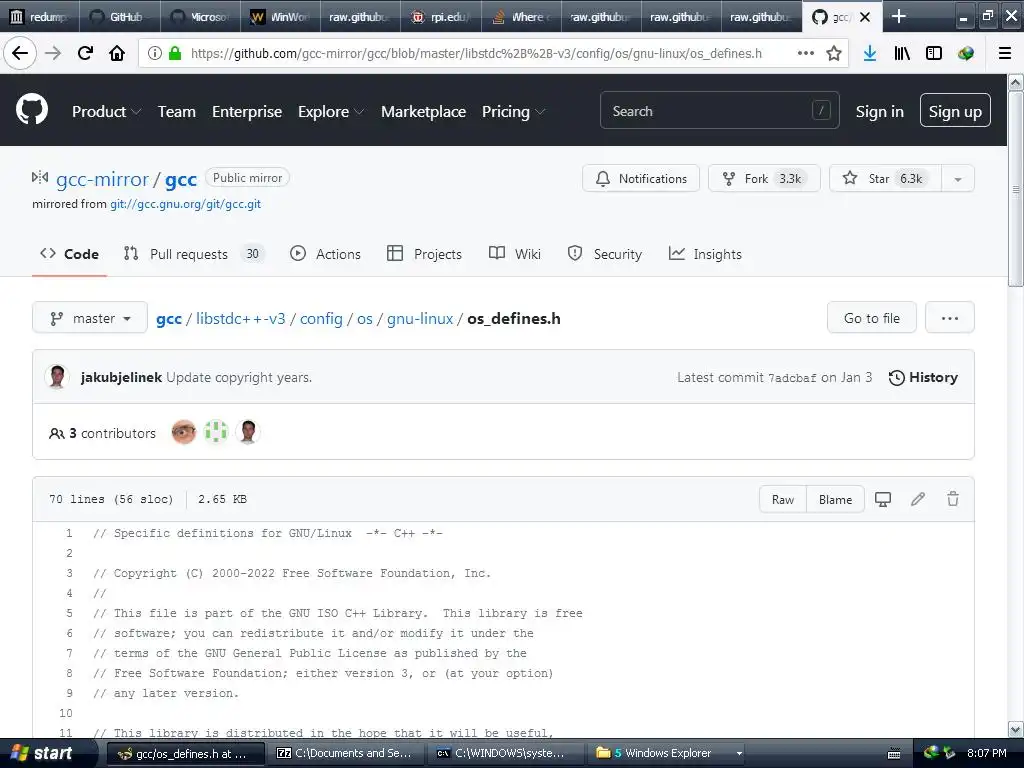Screen dimensions: 1024x768
Task: Click the green identicon contributor avatar
Action: click(216, 432)
